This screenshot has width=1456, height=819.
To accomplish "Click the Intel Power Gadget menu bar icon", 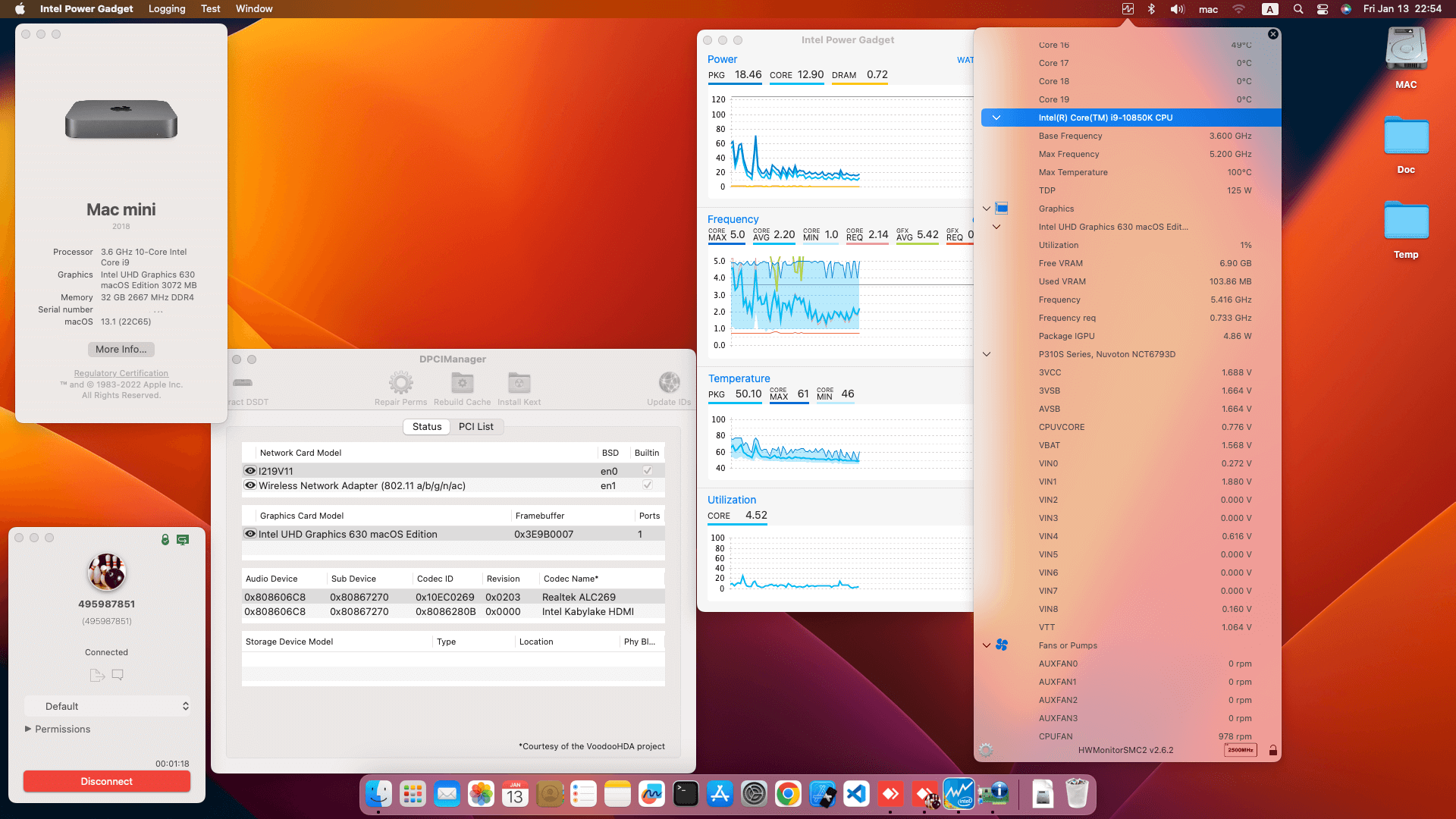I will [1128, 8].
